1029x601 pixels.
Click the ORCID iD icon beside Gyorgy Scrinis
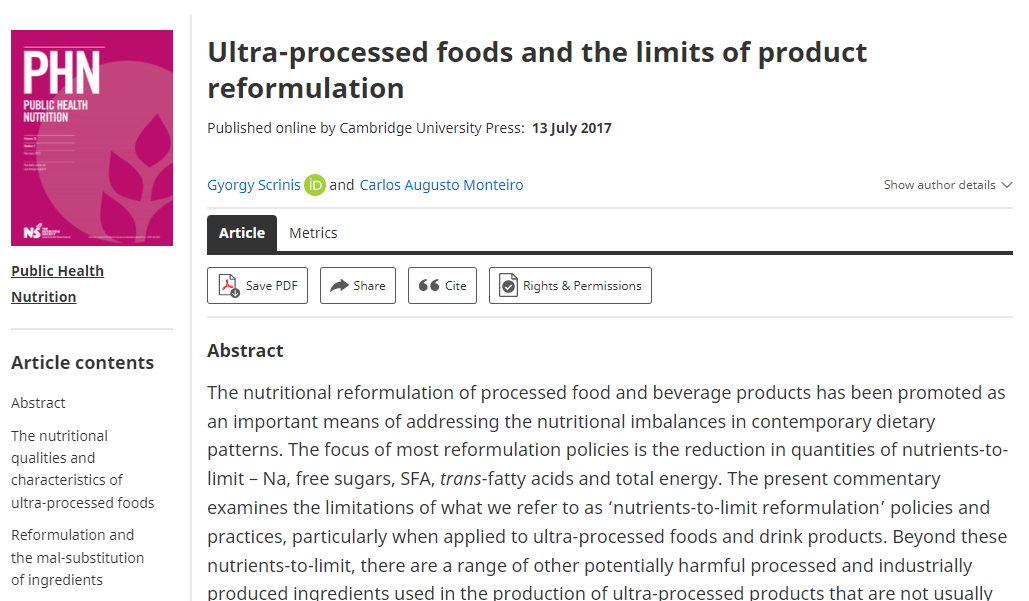(x=315, y=185)
